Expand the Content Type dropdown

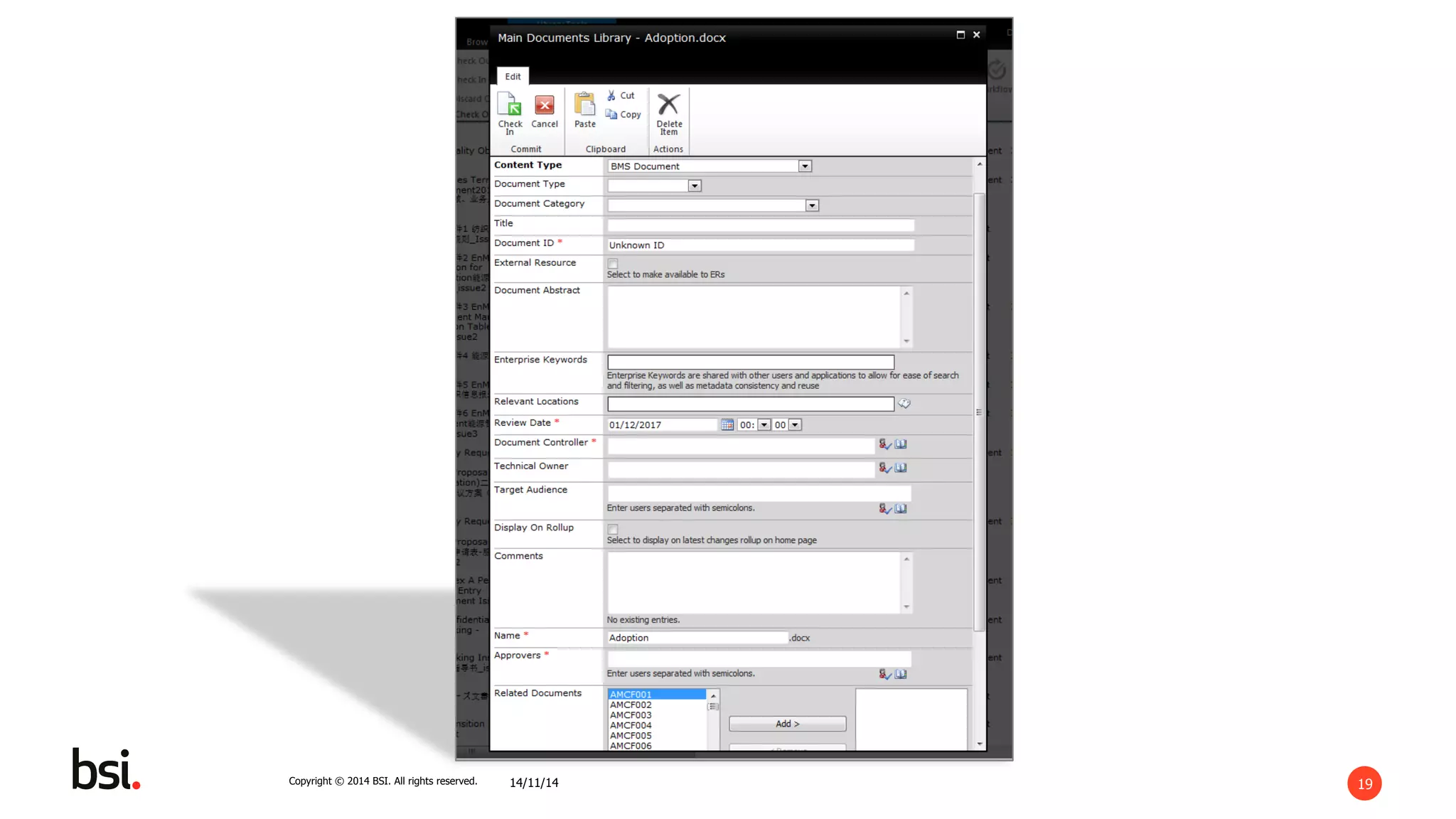pos(805,166)
